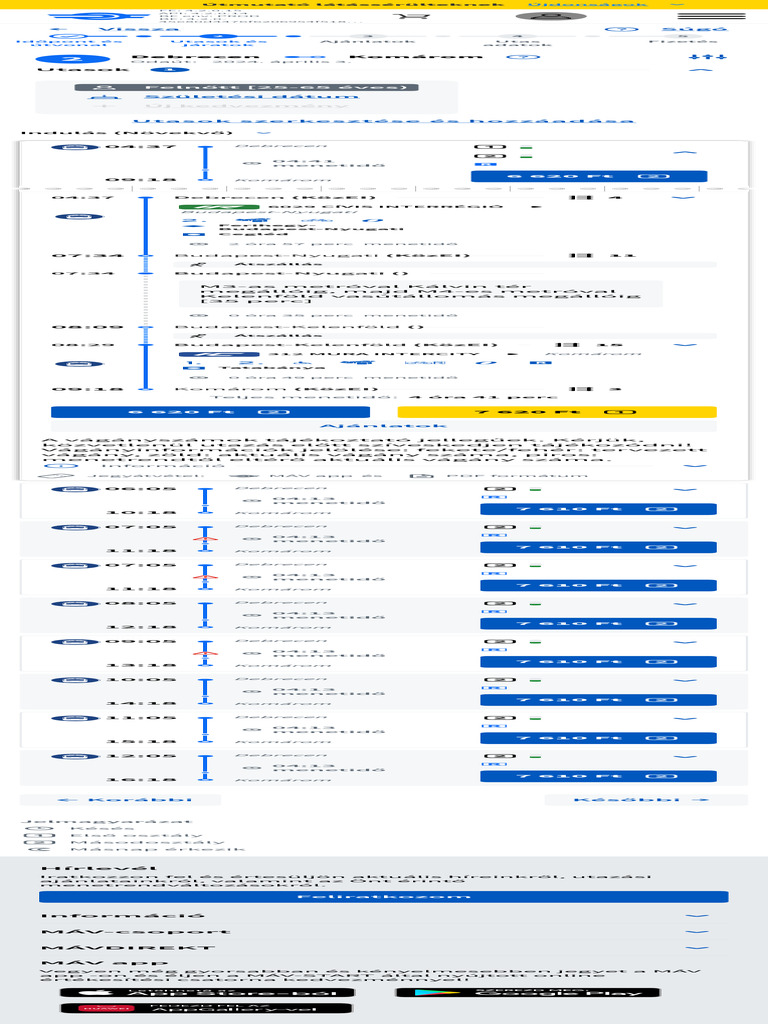768x1024 pixels.
Task: Expand the MÁV-csoport footer section
Action: coord(384,932)
